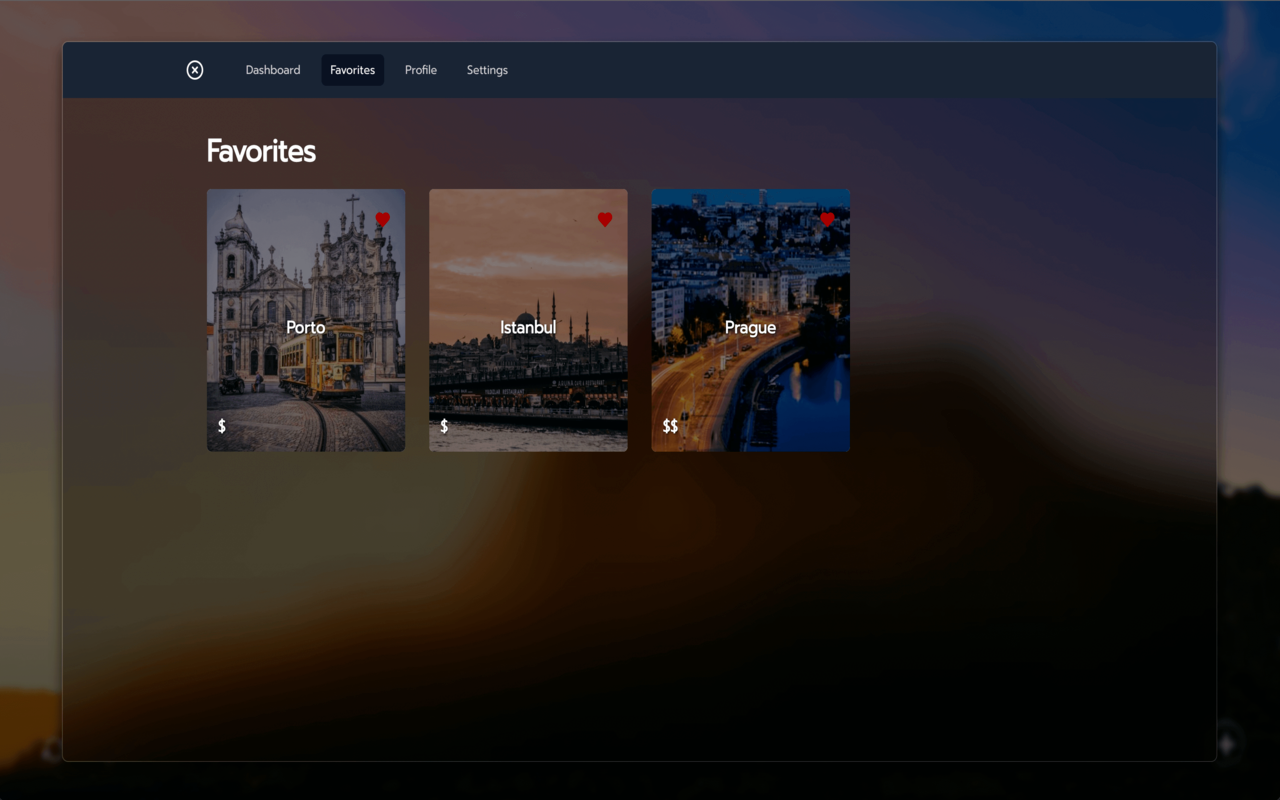The height and width of the screenshot is (800, 1280).
Task: Toggle the heart on the Istanbul card
Action: (x=605, y=219)
